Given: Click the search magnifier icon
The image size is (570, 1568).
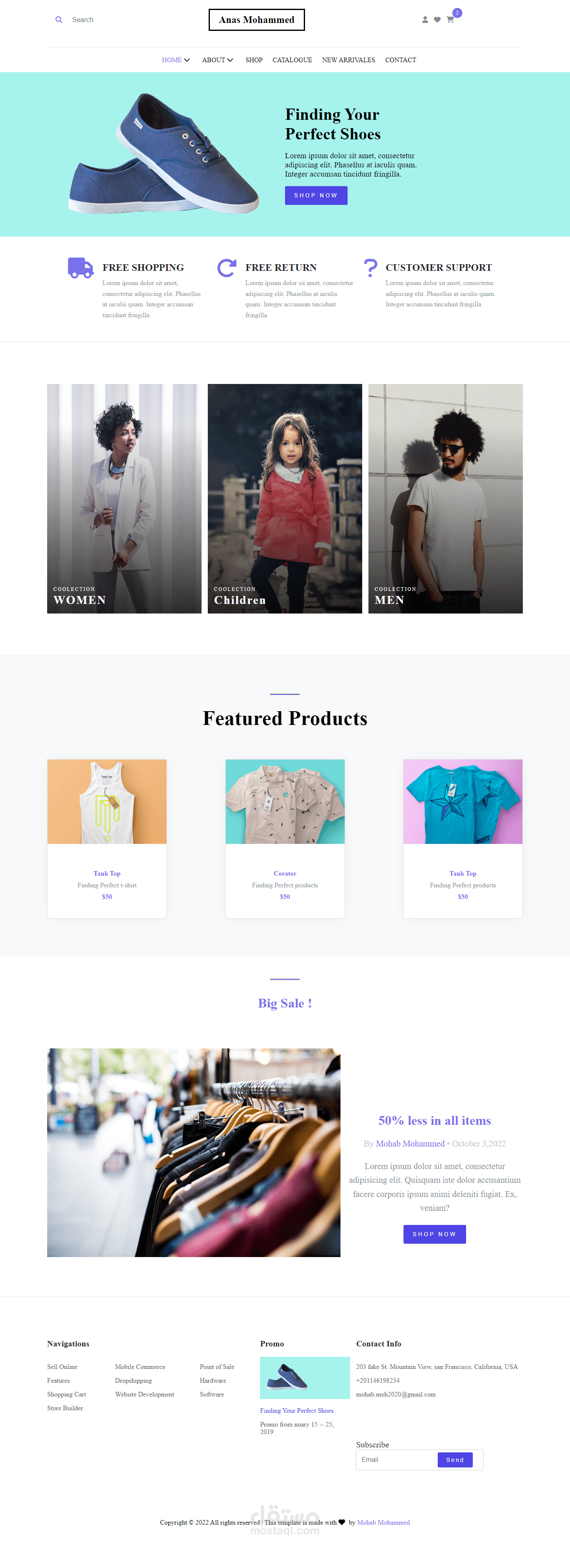Looking at the screenshot, I should tap(59, 20).
